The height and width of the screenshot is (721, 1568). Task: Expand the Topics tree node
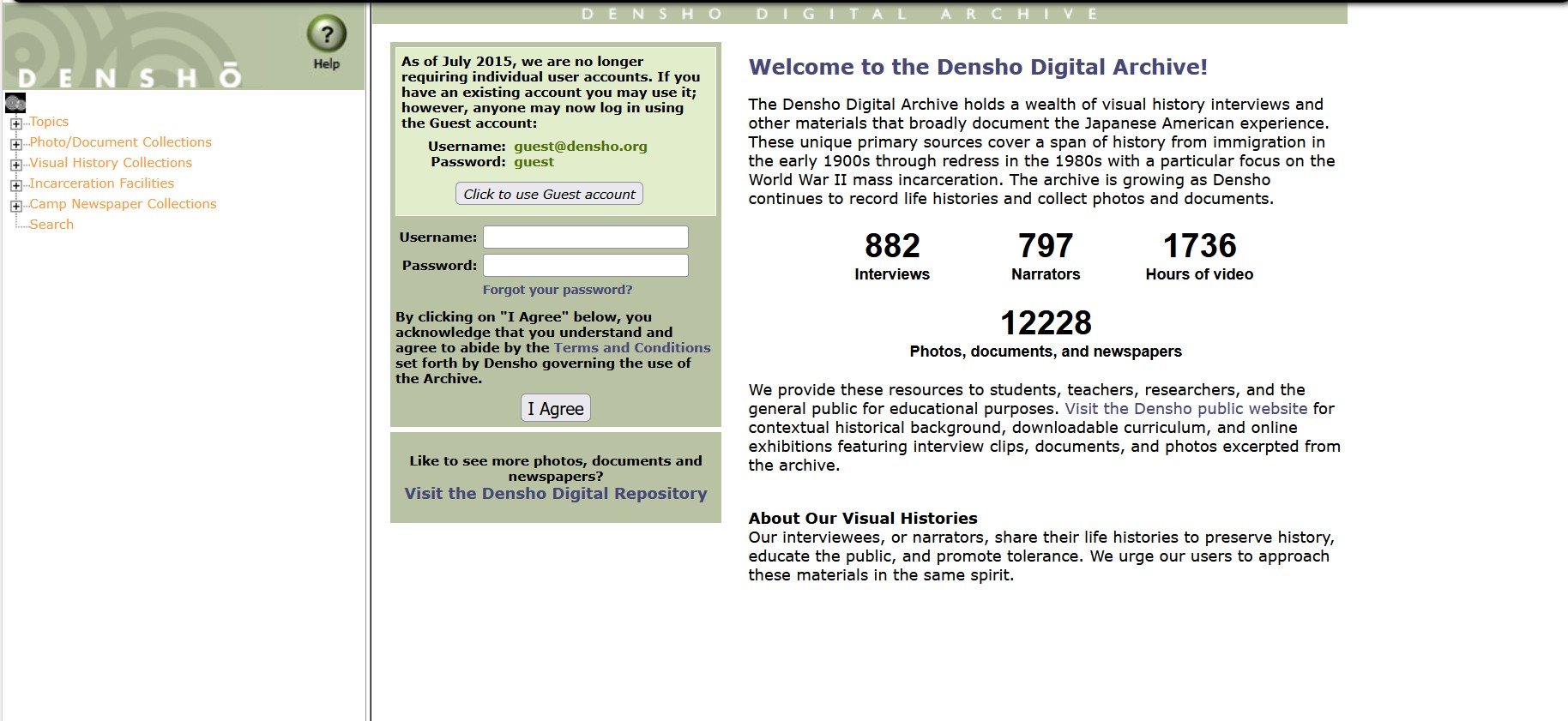[15, 123]
